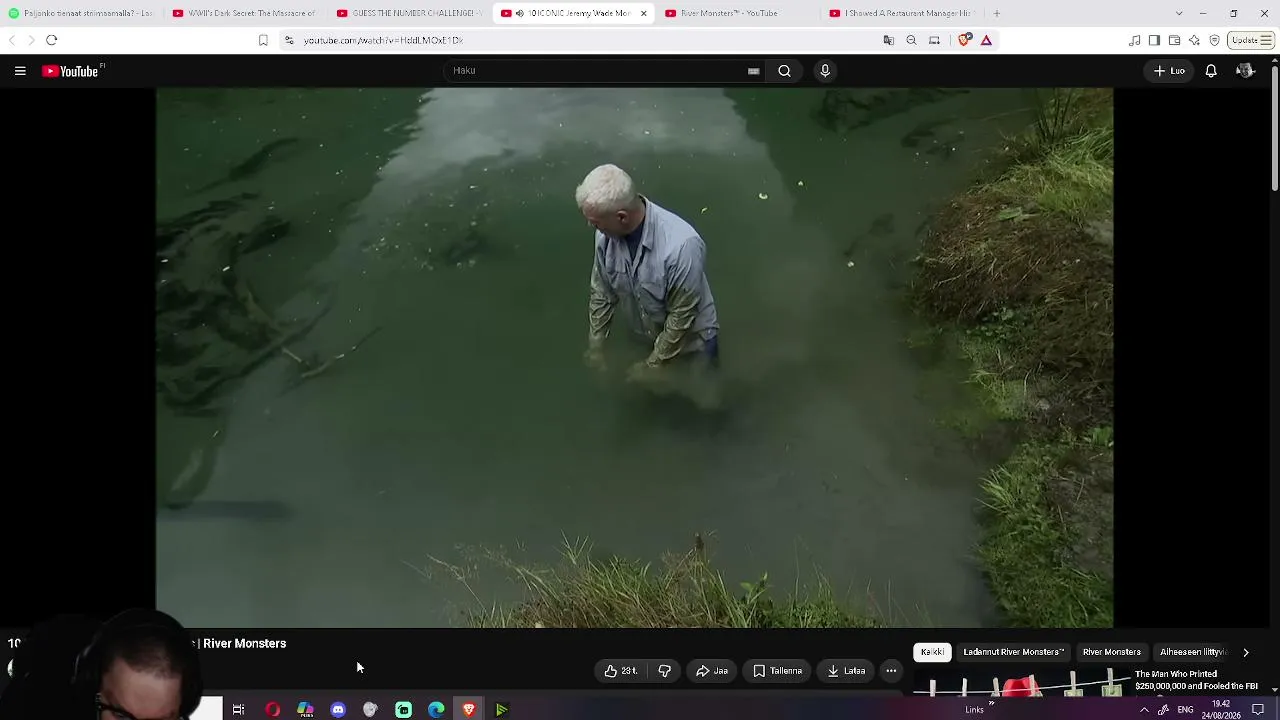Go back to the previous page
The width and height of the screenshot is (1280, 720).
click(12, 40)
